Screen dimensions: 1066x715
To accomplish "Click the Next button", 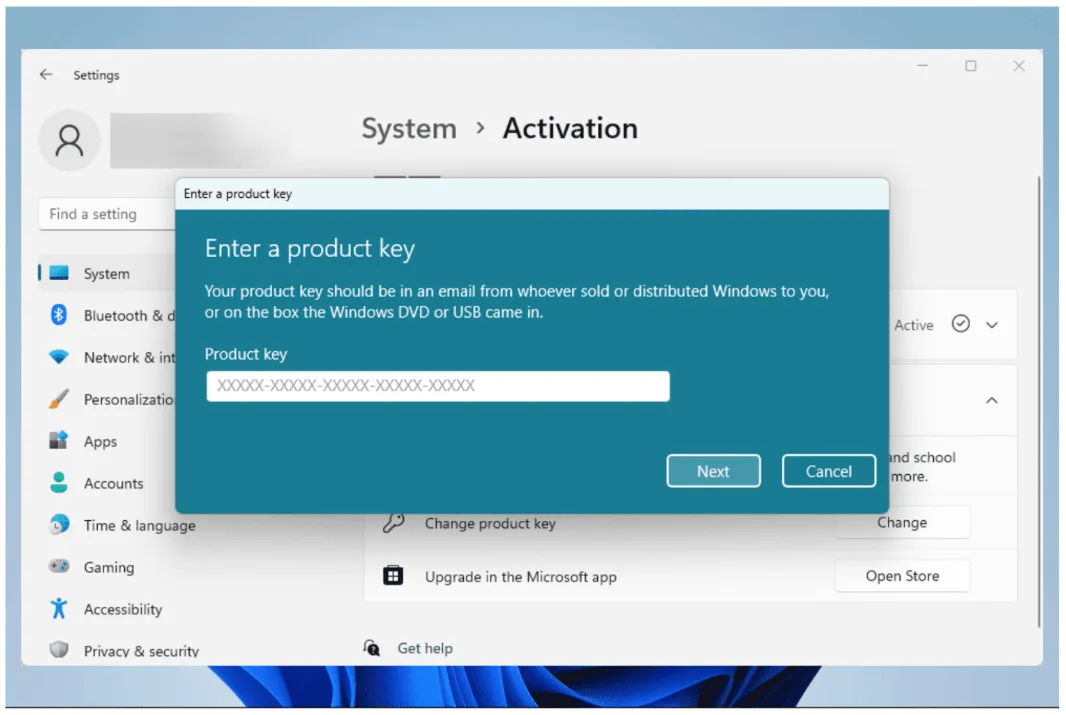I will tap(713, 470).
